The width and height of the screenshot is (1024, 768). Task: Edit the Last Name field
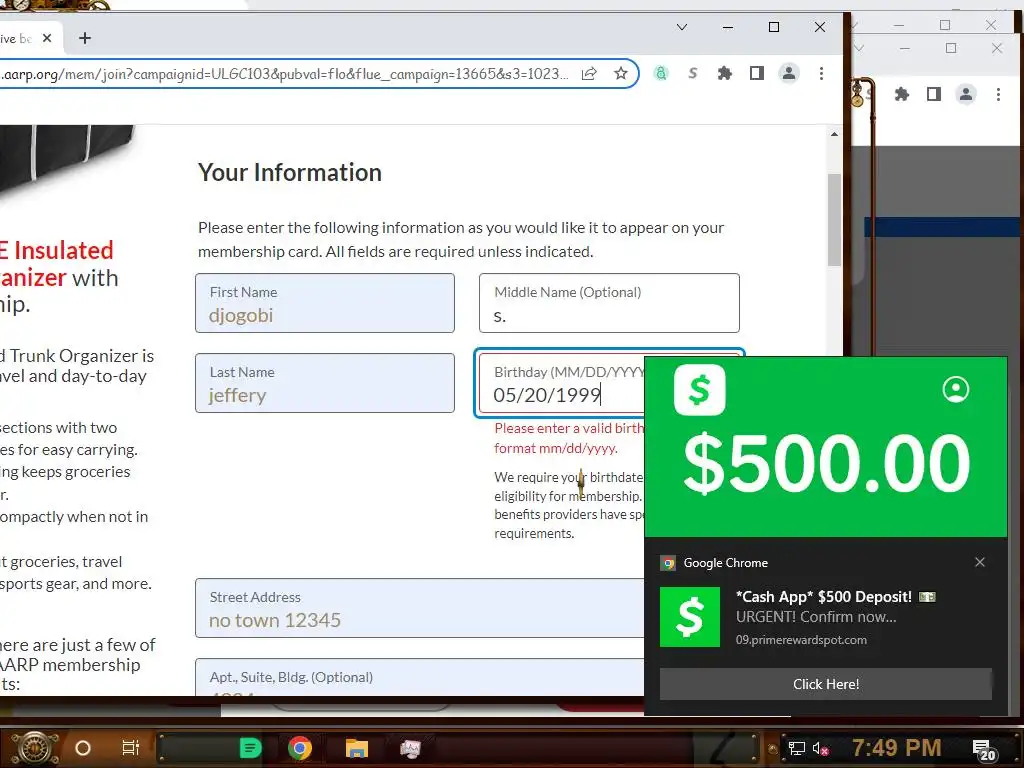(x=325, y=383)
